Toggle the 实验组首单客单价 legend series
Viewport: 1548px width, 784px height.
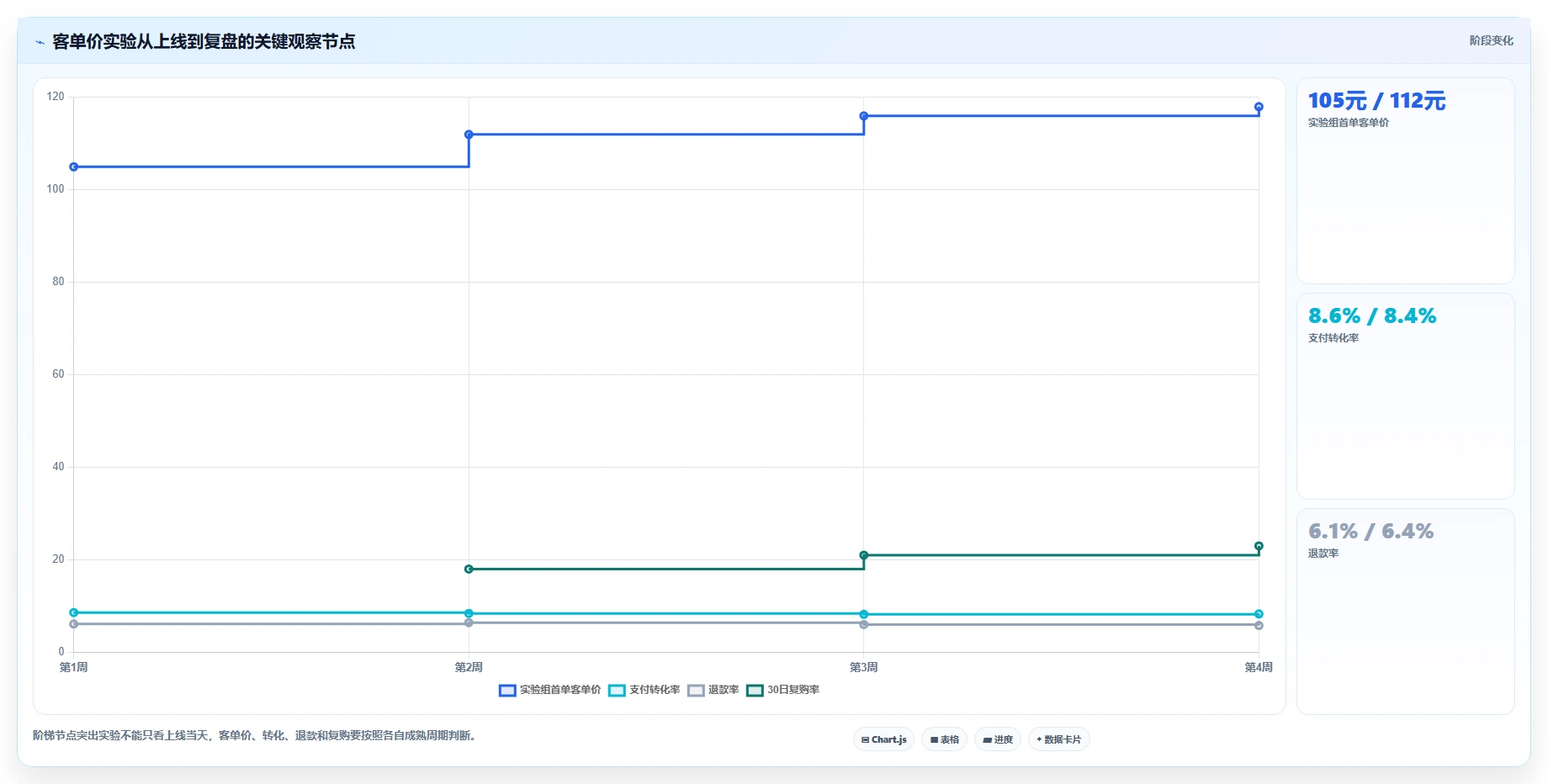click(x=550, y=690)
